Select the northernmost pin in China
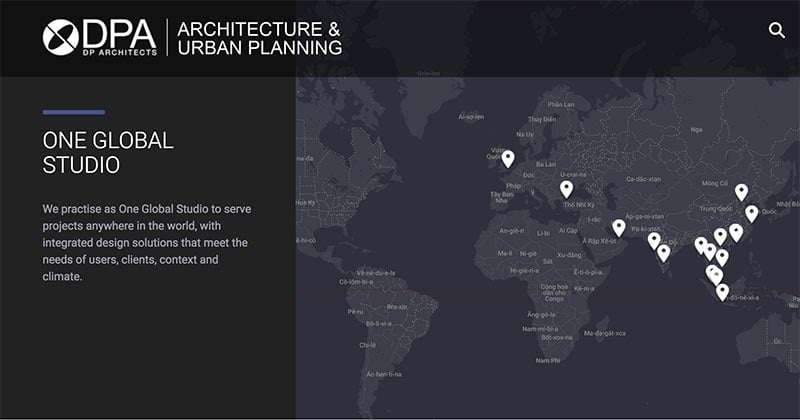 741,191
